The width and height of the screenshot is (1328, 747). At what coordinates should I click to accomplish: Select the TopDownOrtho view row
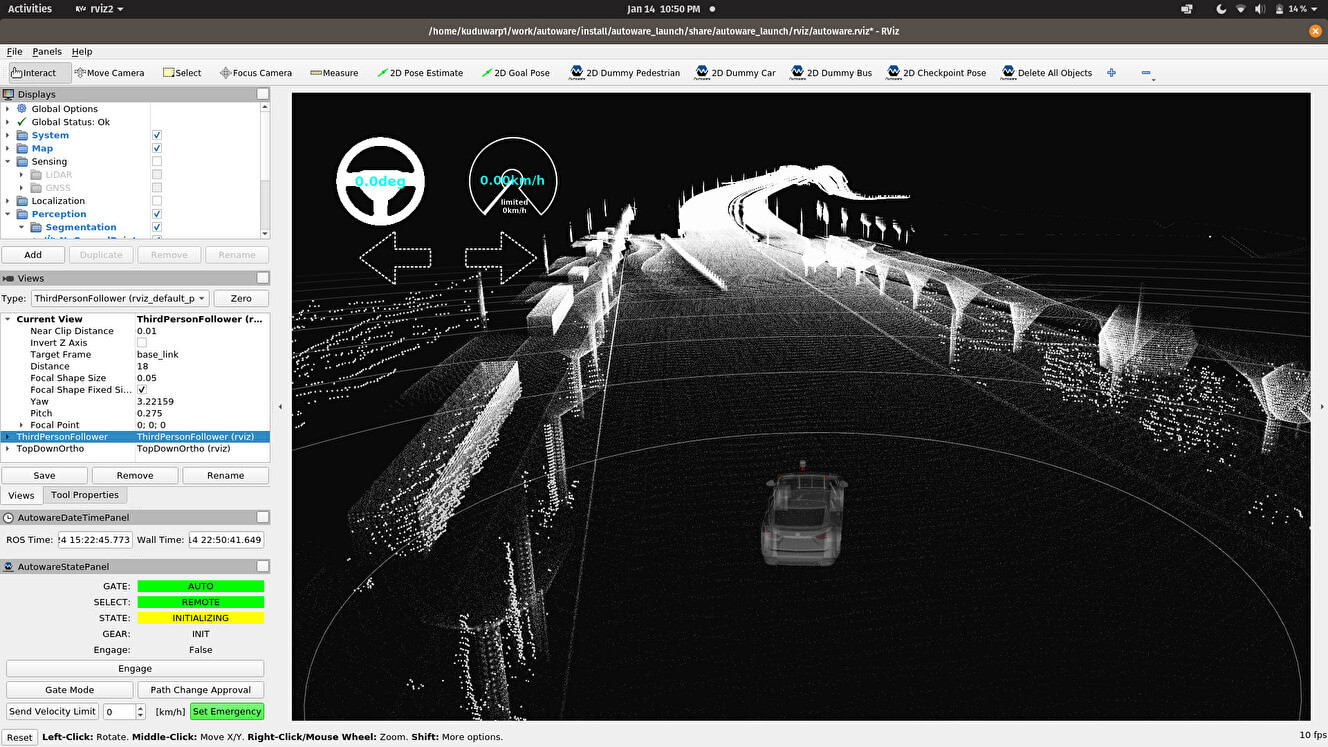pyautogui.click(x=136, y=449)
